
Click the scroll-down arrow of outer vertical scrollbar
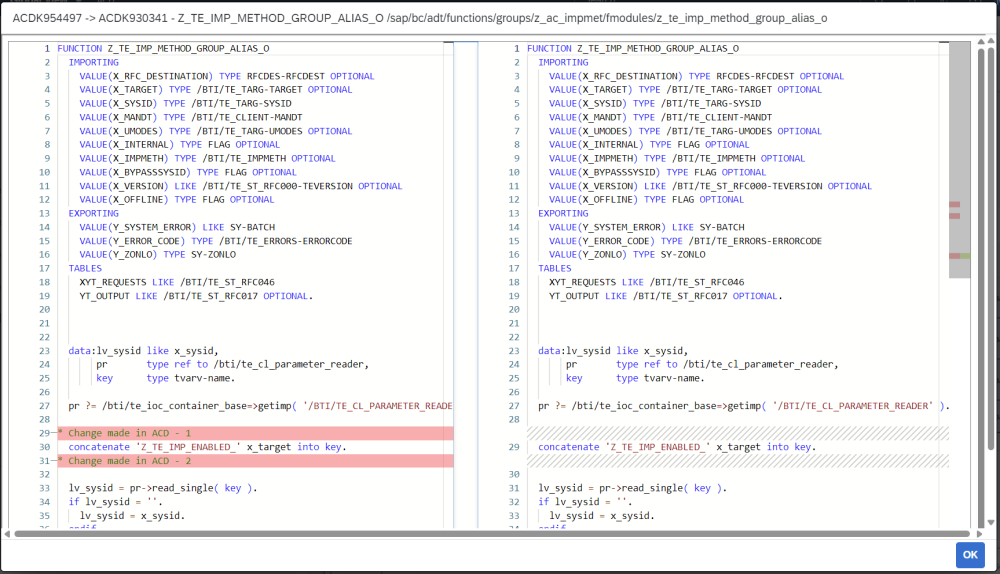click(x=990, y=522)
